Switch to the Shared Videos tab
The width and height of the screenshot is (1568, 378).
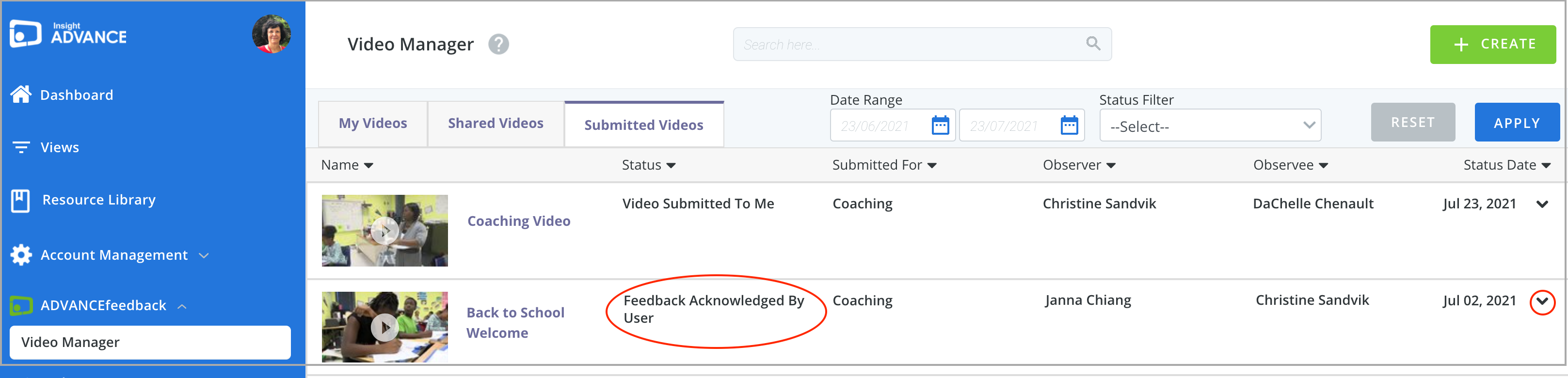[x=496, y=124]
